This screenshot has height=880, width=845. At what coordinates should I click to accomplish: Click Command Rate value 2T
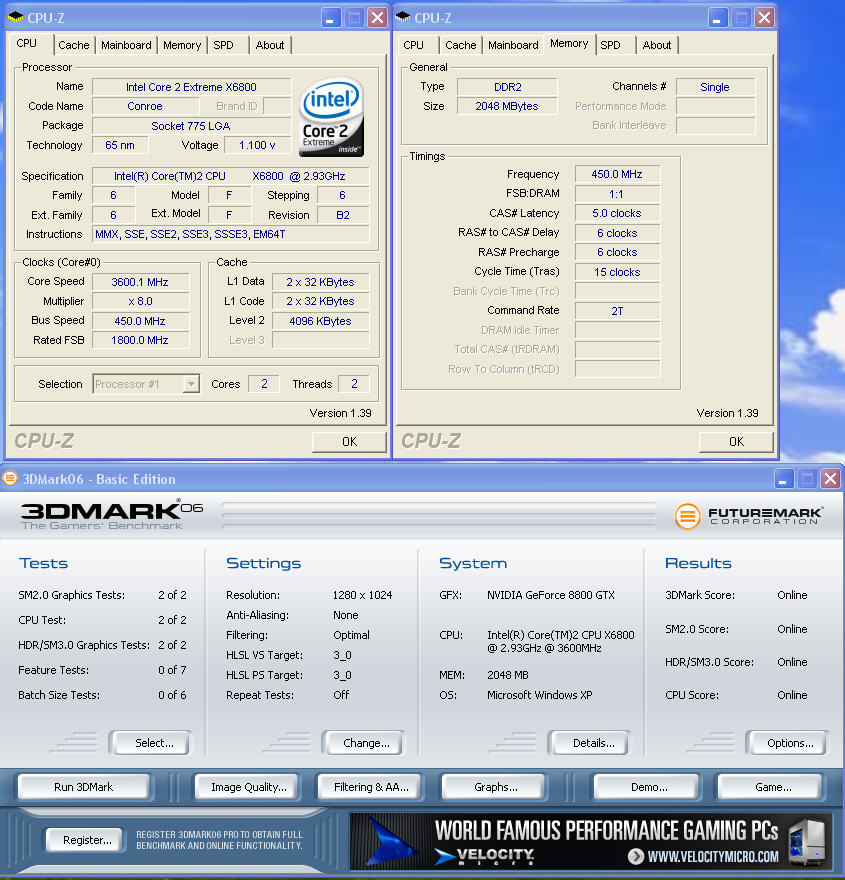(x=617, y=311)
